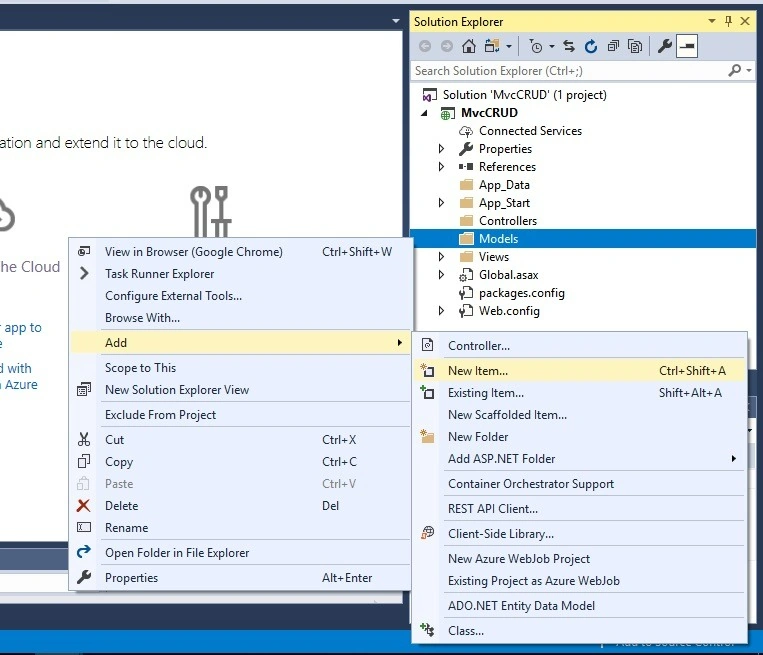Expand the References node
The width and height of the screenshot is (763, 655).
pos(441,167)
